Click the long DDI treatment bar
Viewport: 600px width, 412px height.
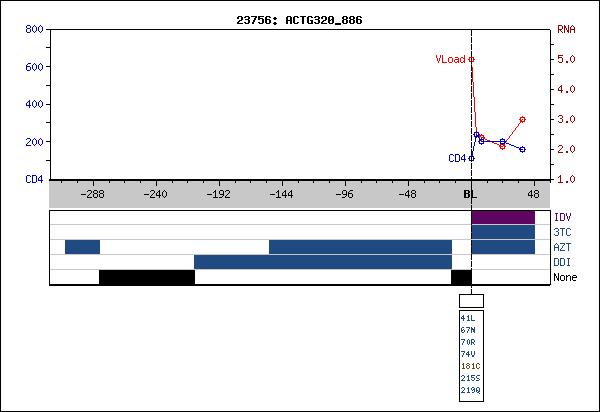pos(322,262)
